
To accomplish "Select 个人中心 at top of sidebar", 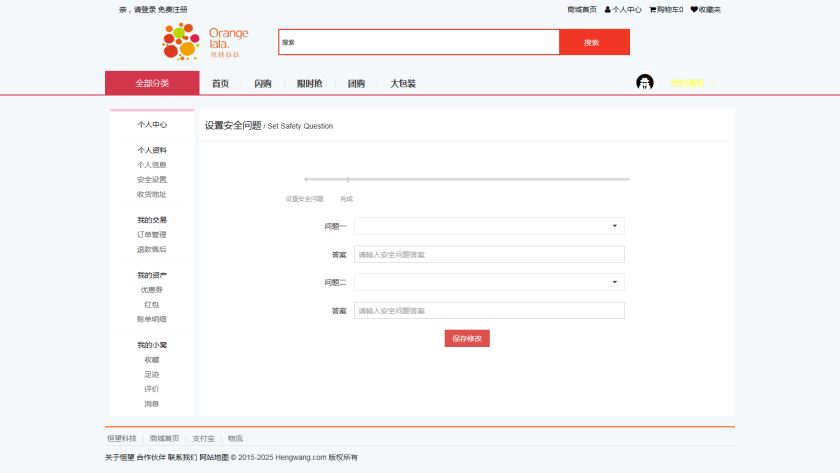I will pos(152,124).
